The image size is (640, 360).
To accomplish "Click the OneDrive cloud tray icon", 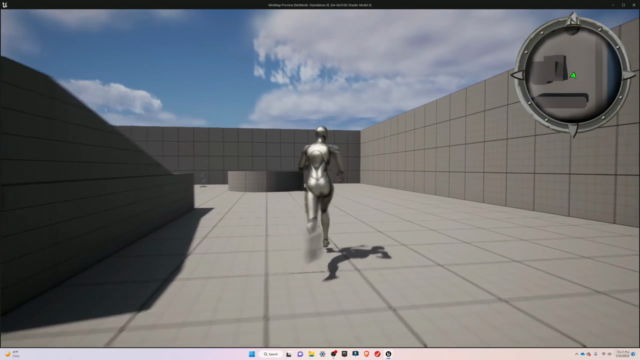I will pos(583,354).
